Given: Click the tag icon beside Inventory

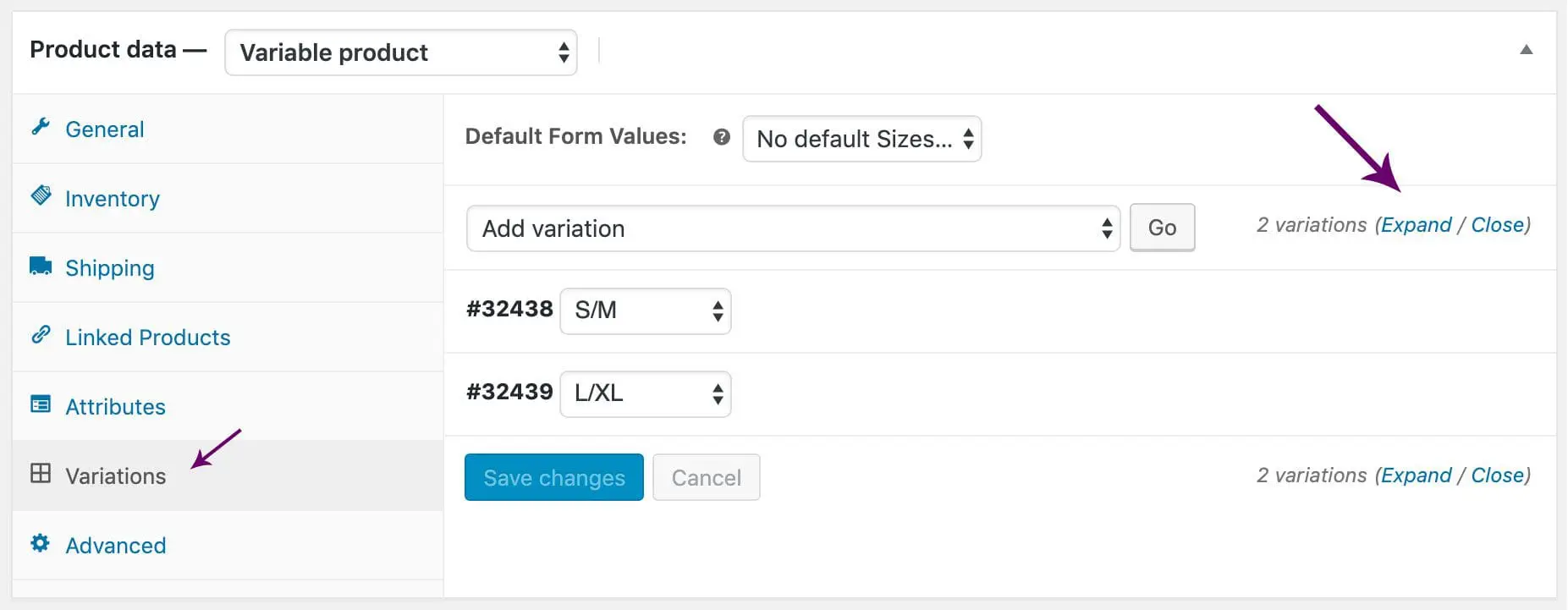Looking at the screenshot, I should point(41,196).
